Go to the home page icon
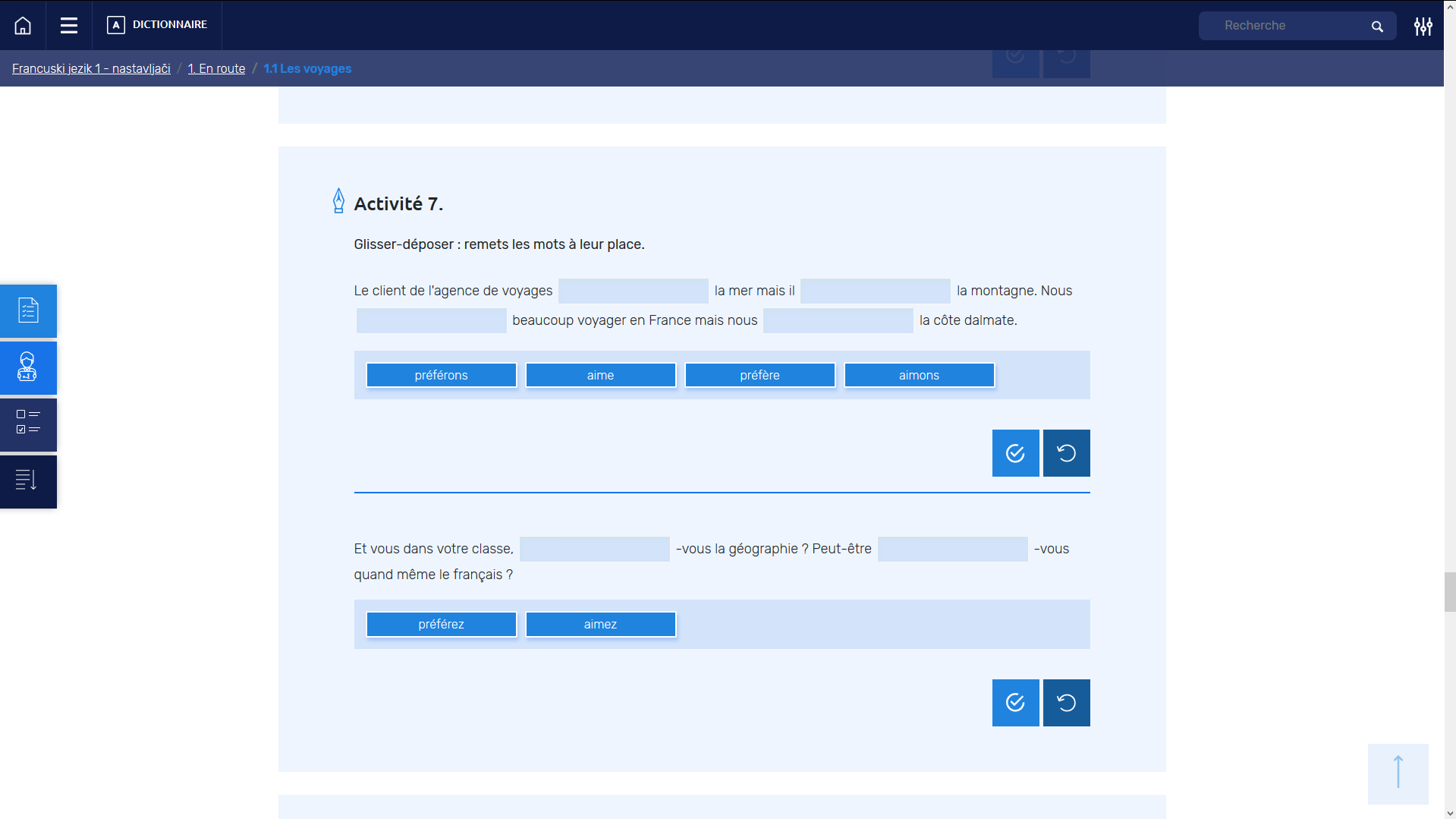The height and width of the screenshot is (819, 1456). [23, 26]
